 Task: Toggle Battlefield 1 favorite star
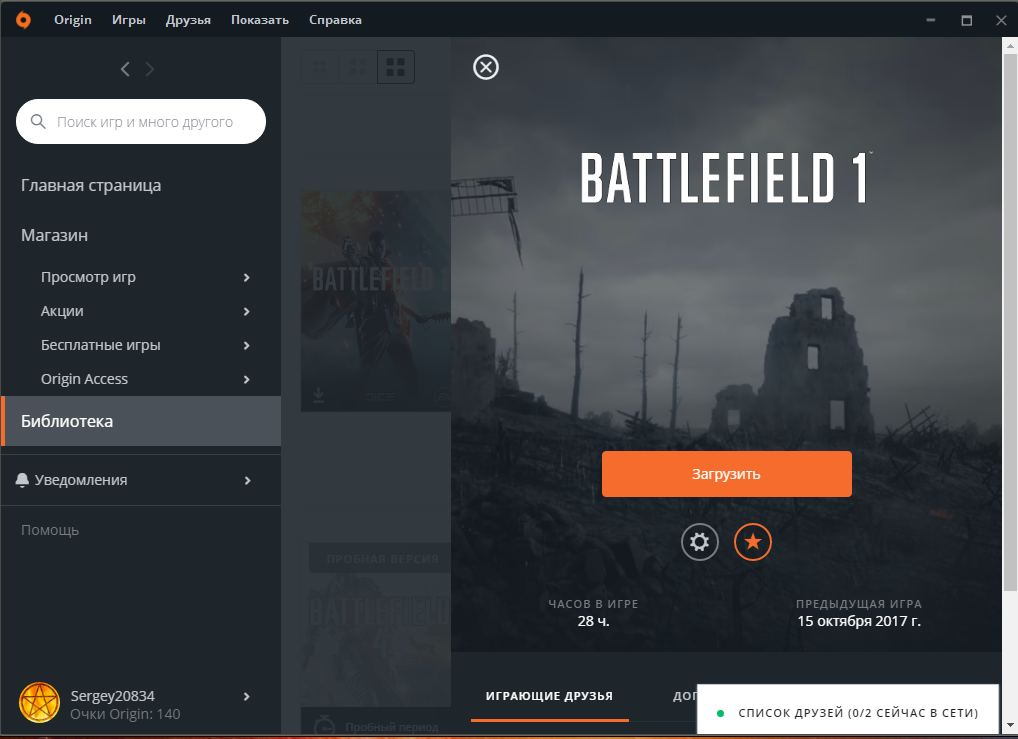click(752, 542)
